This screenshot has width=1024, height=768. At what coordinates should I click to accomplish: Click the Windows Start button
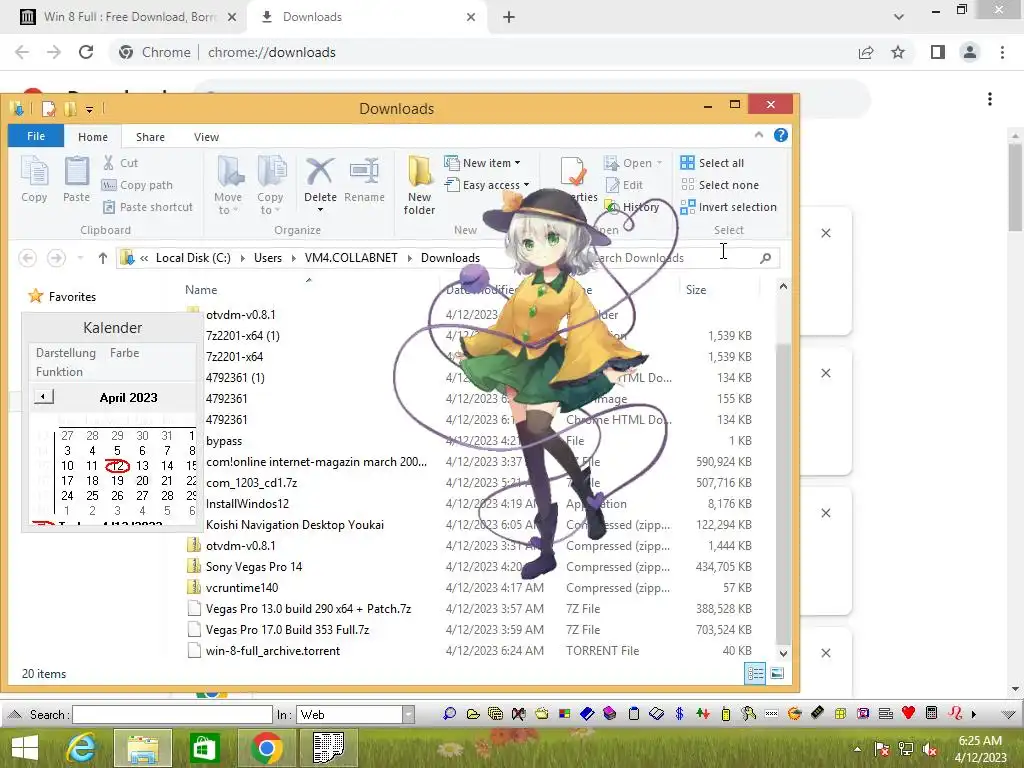click(x=25, y=748)
